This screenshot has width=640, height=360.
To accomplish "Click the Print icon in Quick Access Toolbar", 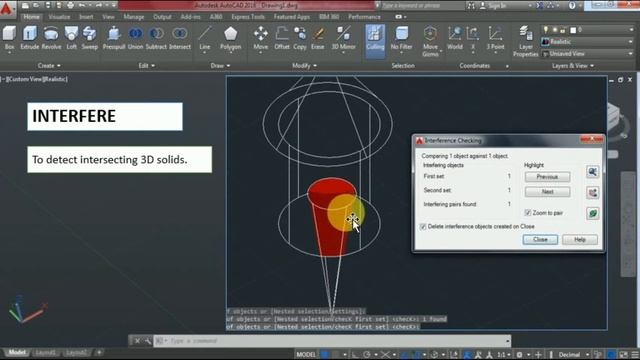I will (x=71, y=5).
